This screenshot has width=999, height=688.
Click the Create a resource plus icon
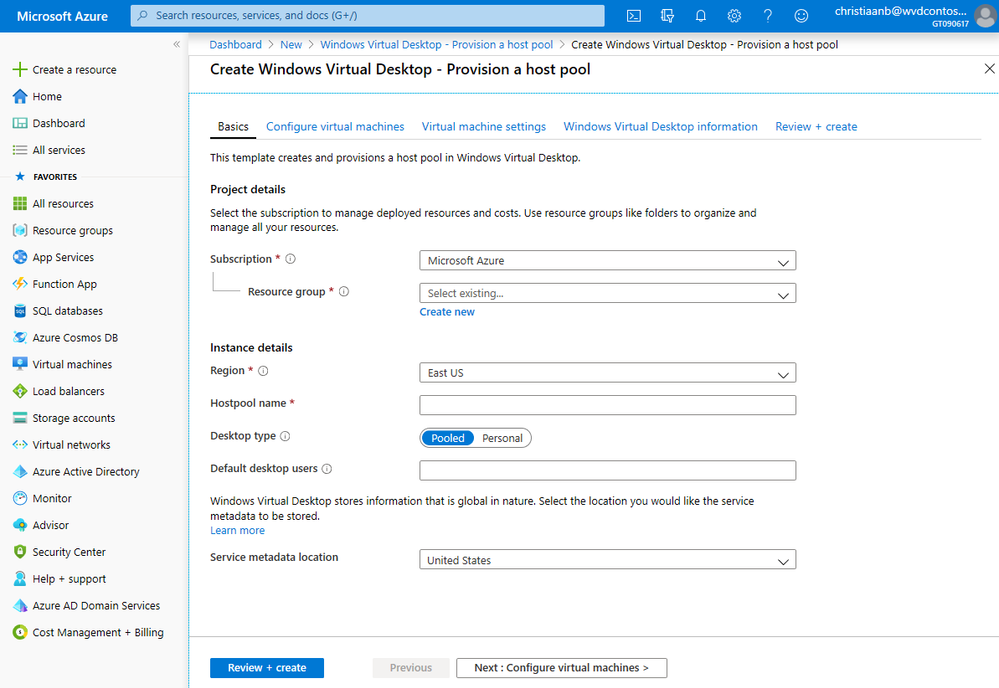pyautogui.click(x=20, y=69)
